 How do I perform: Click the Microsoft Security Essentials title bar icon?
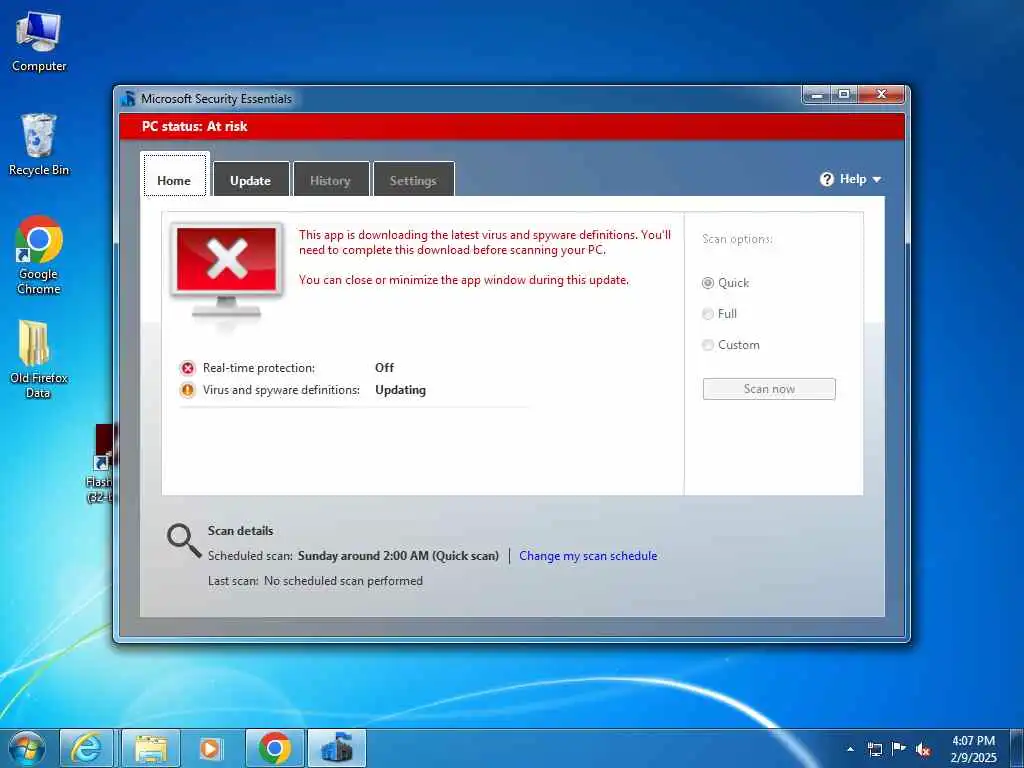point(128,99)
